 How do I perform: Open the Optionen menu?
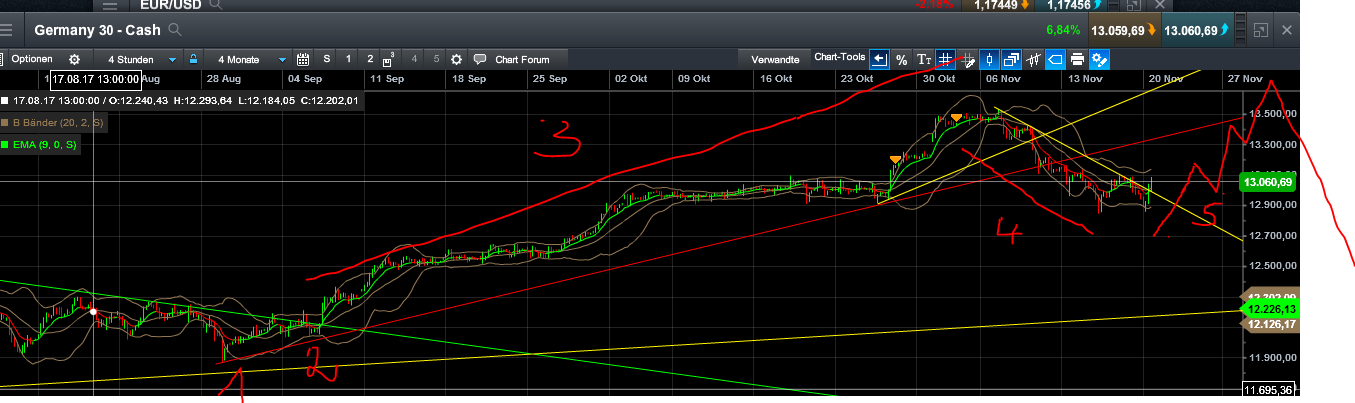[32, 59]
